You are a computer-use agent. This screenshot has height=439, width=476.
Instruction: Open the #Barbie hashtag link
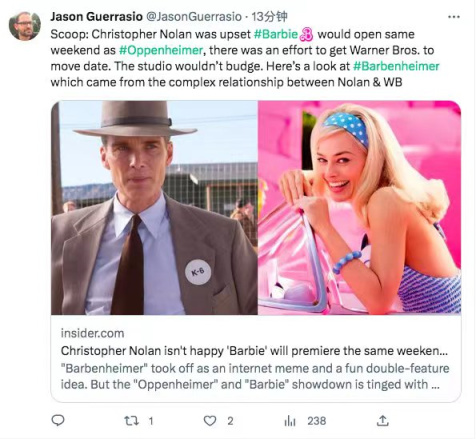tap(276, 34)
